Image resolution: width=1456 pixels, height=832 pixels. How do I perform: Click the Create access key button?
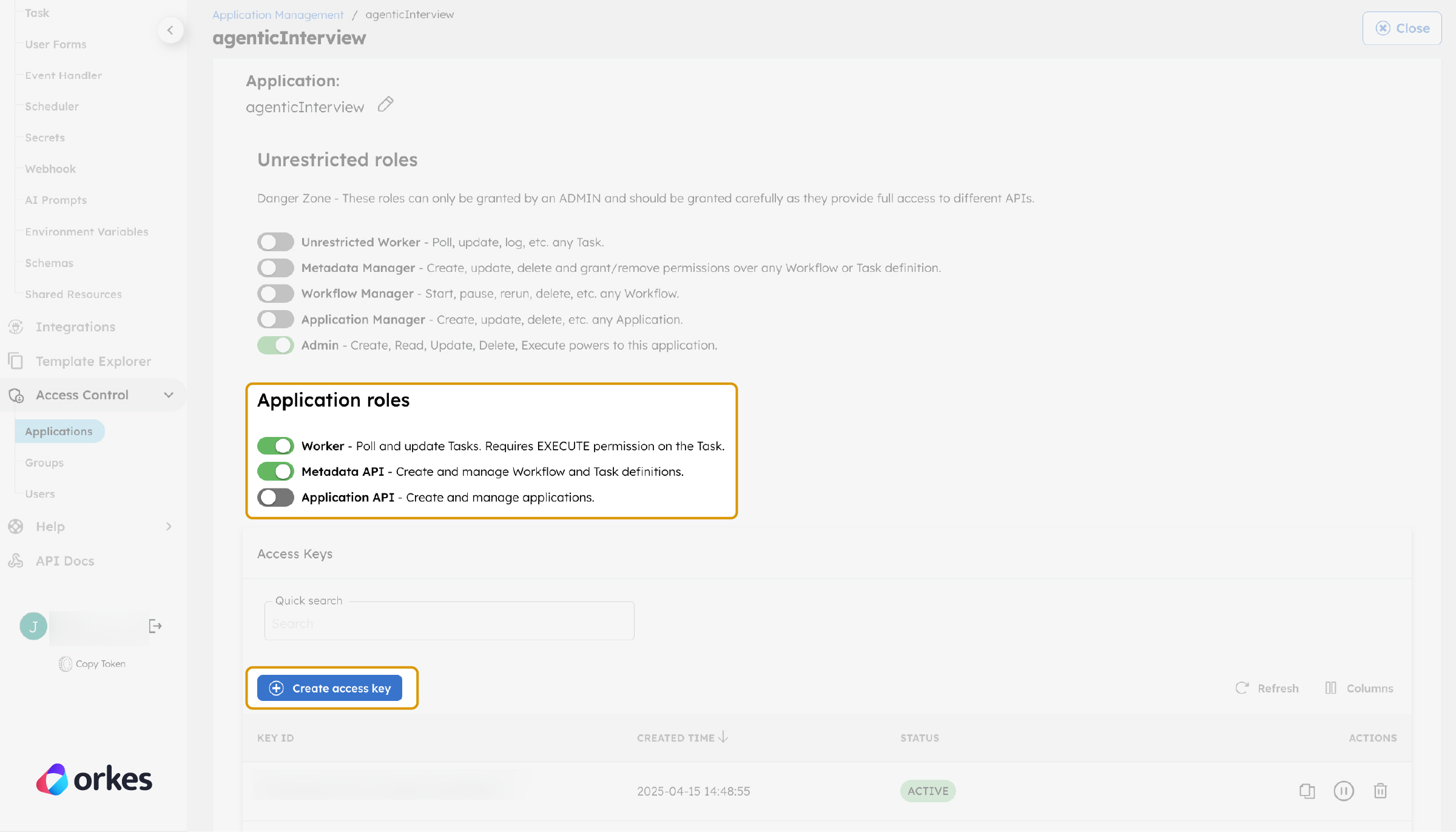(x=331, y=688)
